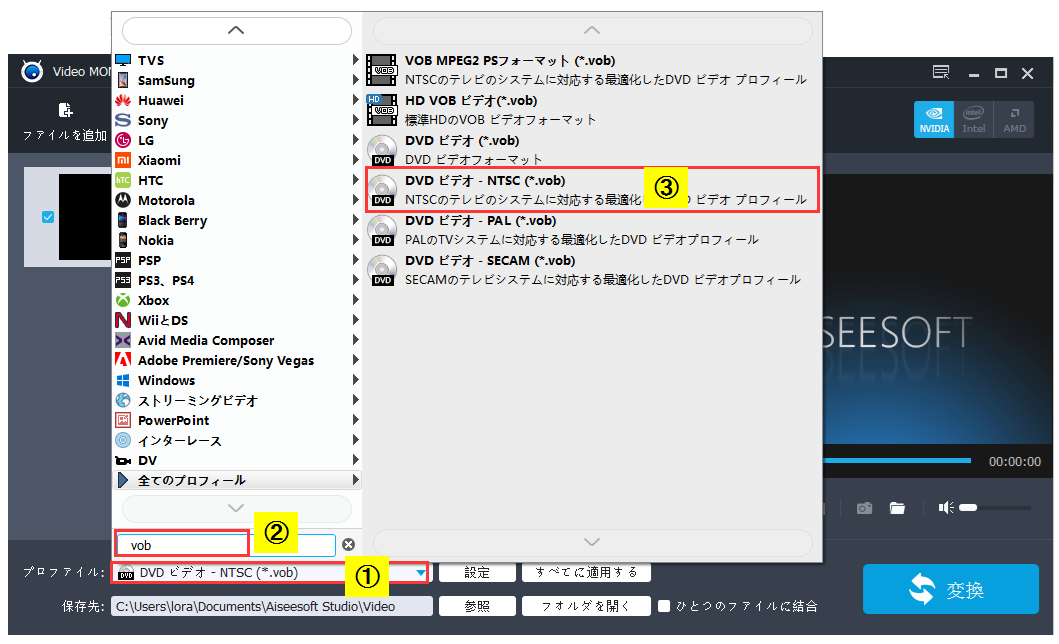Screen dimensions: 1059x644
Task: Select Black Berry category
Action: pos(237,220)
